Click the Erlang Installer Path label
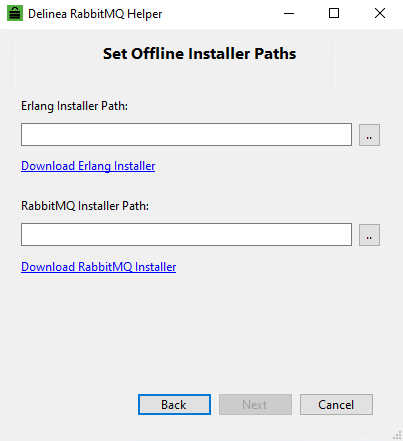 click(x=74, y=106)
